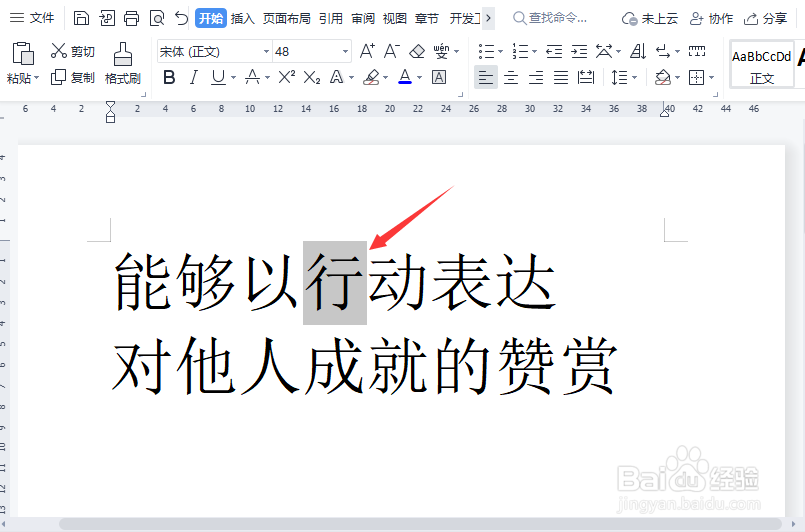Viewport: 805px width, 532px height.
Task: Open the 视图 tab
Action: [395, 18]
